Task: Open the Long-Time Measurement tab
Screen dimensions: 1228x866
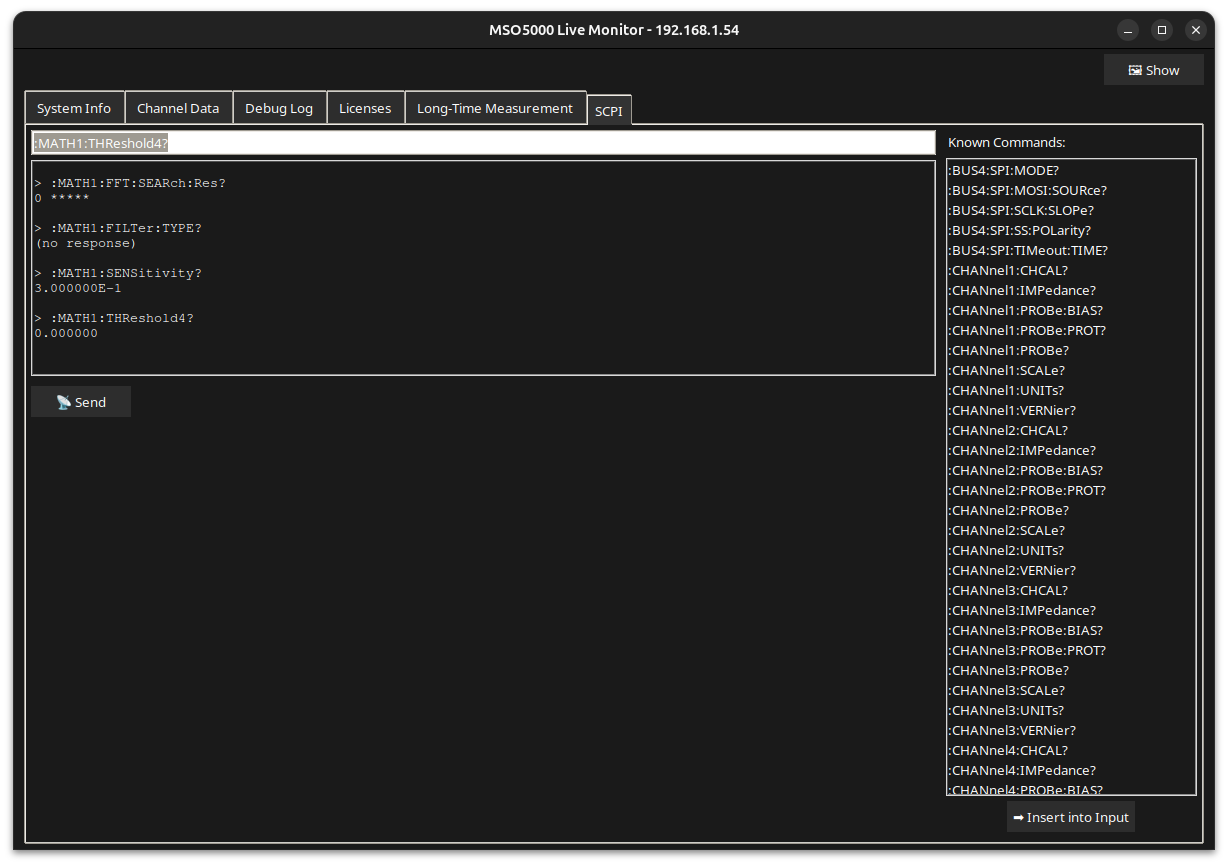Action: click(x=495, y=108)
